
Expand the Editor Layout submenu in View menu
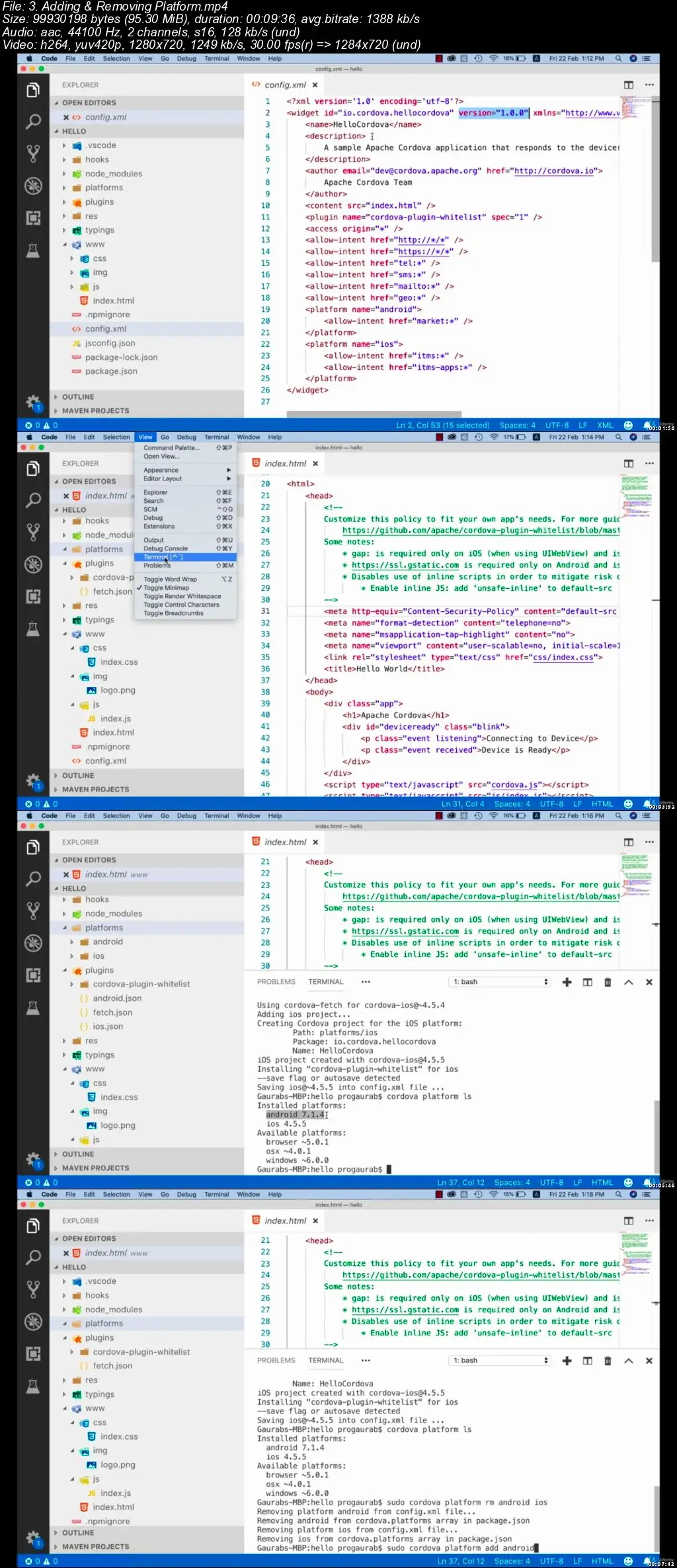click(185, 479)
